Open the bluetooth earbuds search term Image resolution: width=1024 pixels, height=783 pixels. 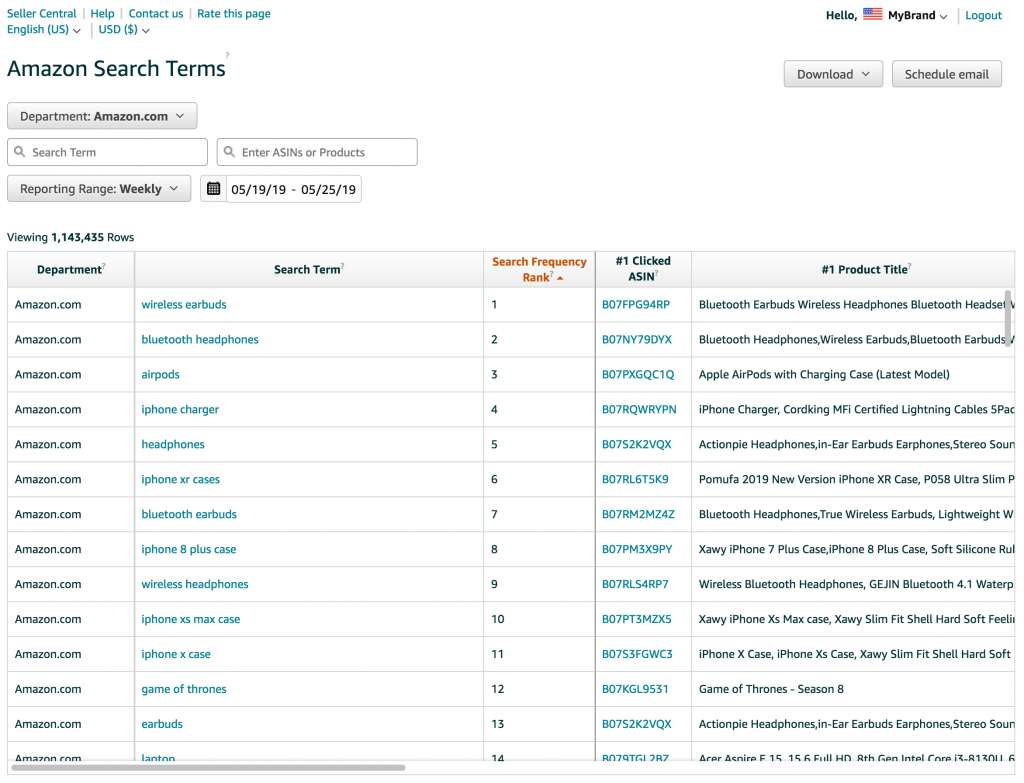click(x=189, y=514)
